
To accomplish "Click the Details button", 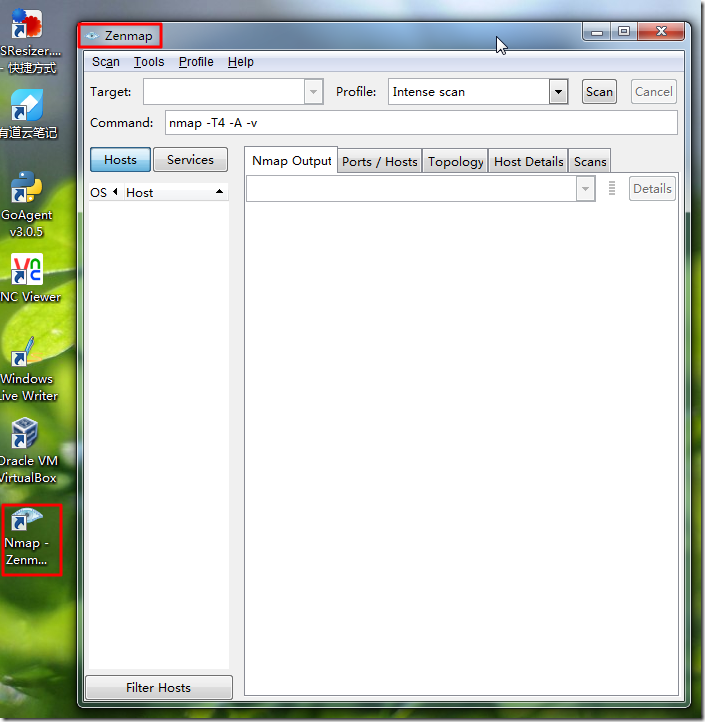I will pyautogui.click(x=652, y=188).
